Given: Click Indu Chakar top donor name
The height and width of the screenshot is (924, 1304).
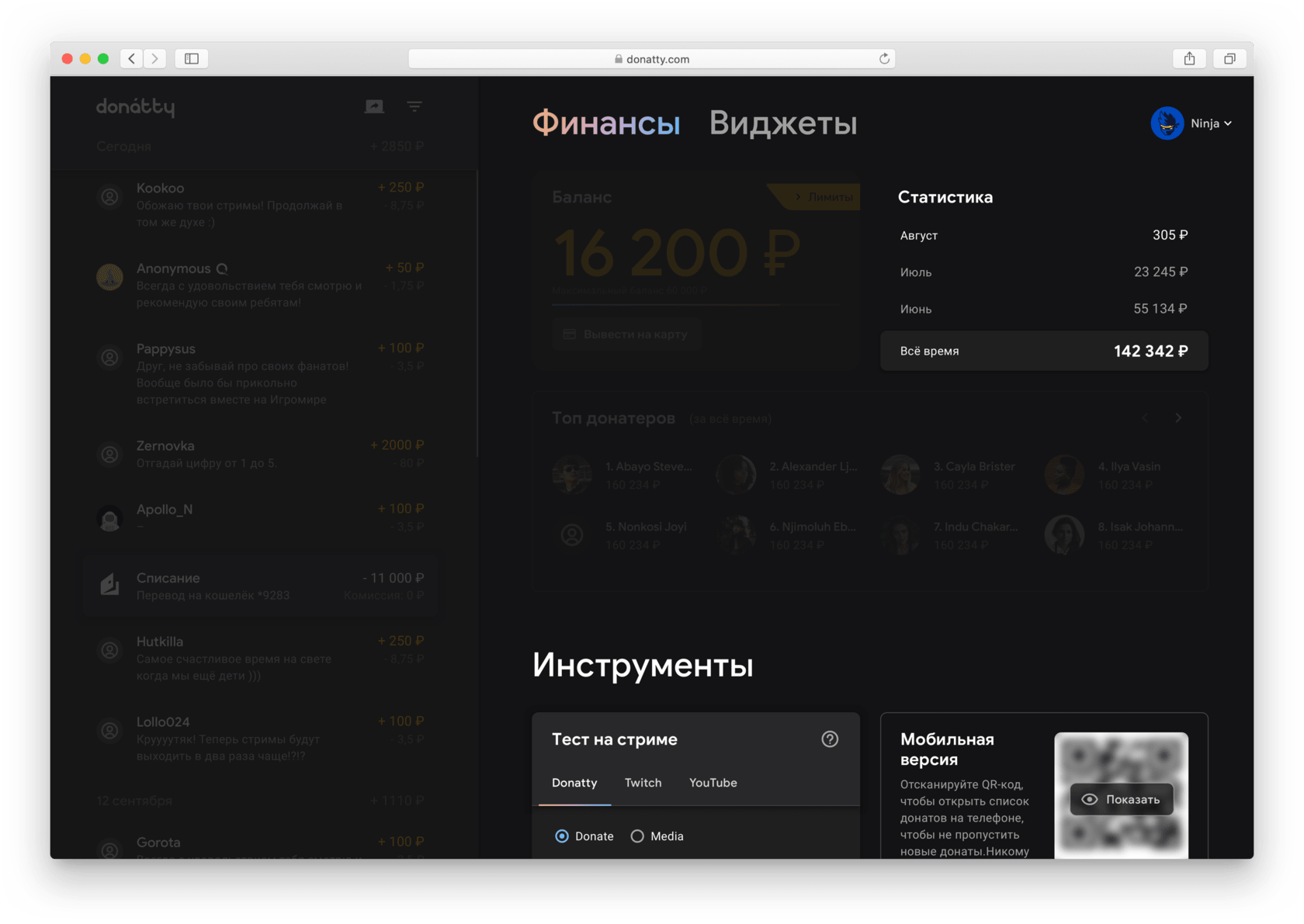Looking at the screenshot, I should click(x=976, y=527).
